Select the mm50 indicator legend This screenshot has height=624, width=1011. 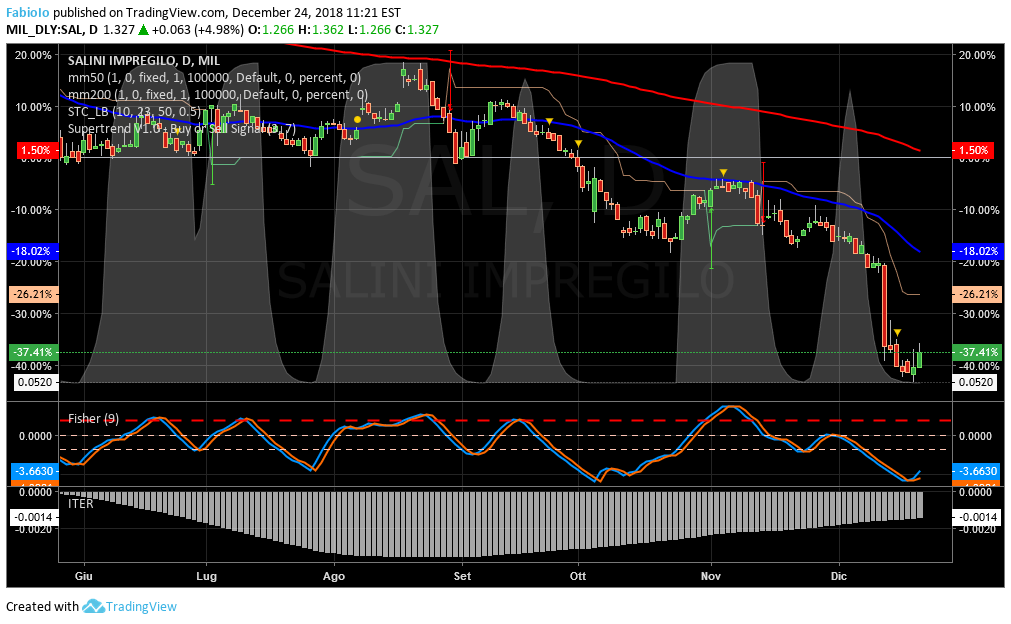coord(214,77)
